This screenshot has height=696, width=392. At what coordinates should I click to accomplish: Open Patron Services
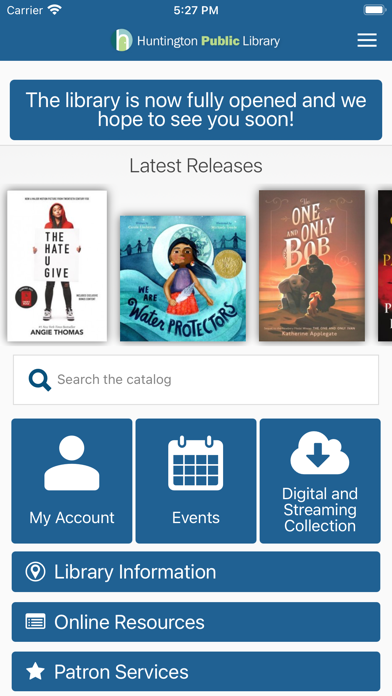pyautogui.click(x=196, y=672)
